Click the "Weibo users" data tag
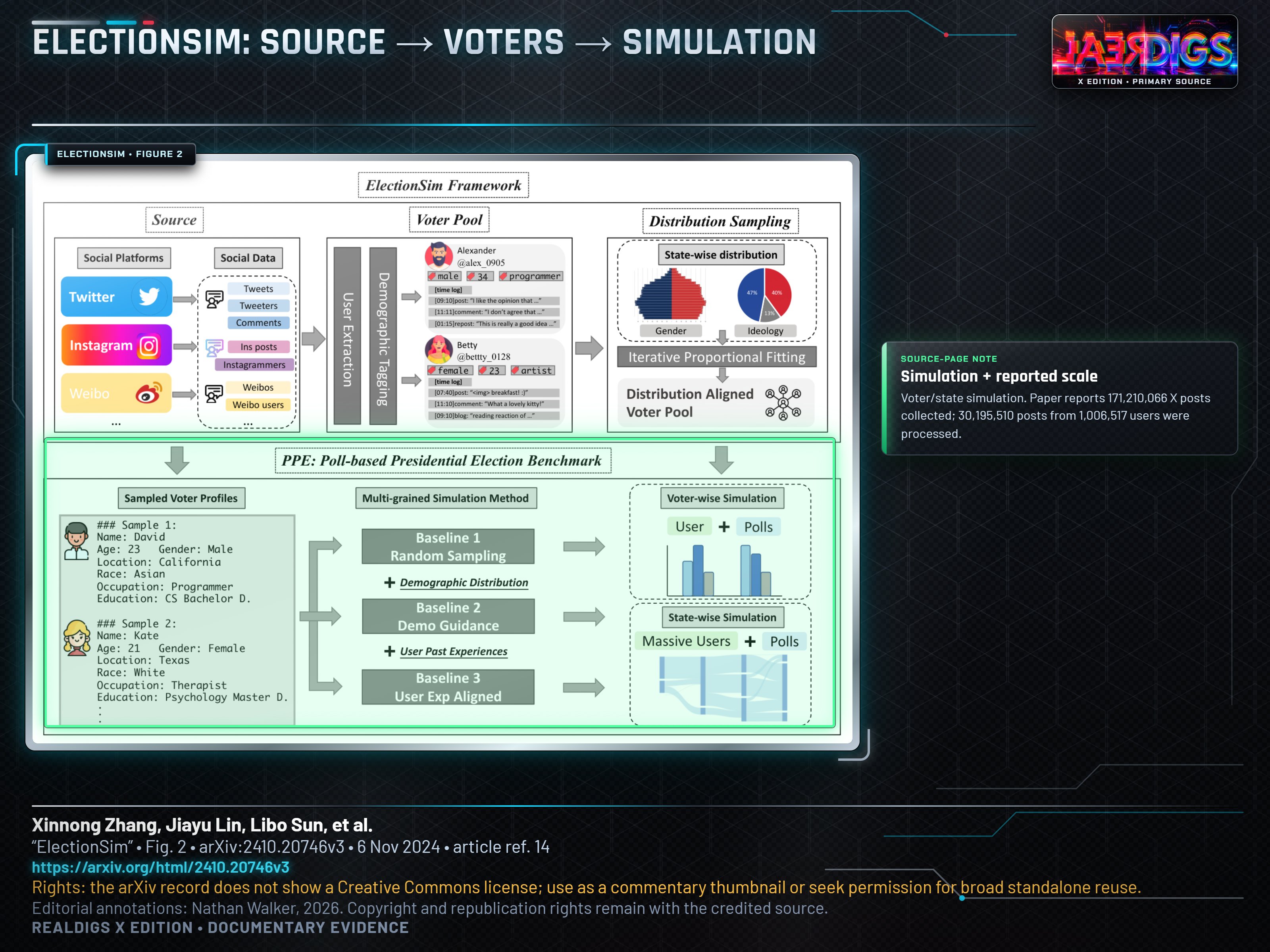Image resolution: width=1270 pixels, height=952 pixels. 258,405
